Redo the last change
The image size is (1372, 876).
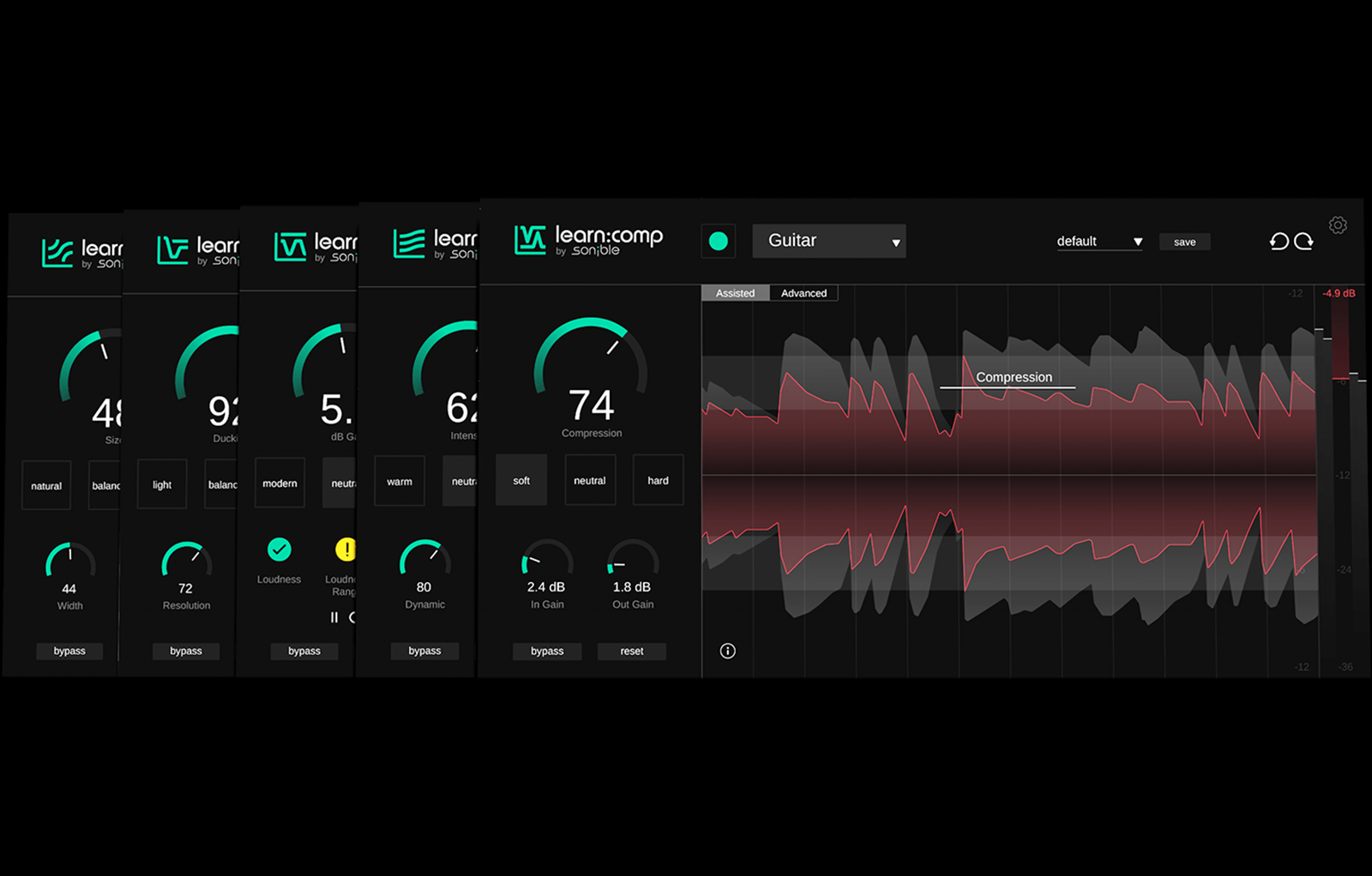tap(1303, 242)
